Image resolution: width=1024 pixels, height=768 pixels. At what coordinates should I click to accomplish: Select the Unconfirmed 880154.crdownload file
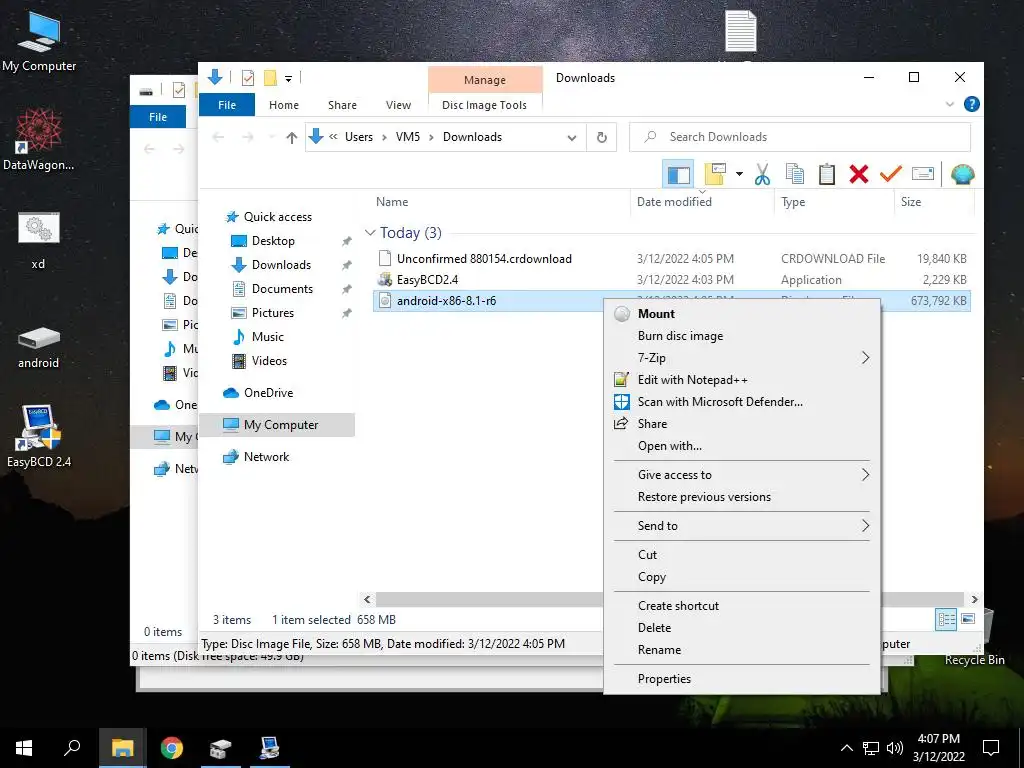tap(484, 259)
